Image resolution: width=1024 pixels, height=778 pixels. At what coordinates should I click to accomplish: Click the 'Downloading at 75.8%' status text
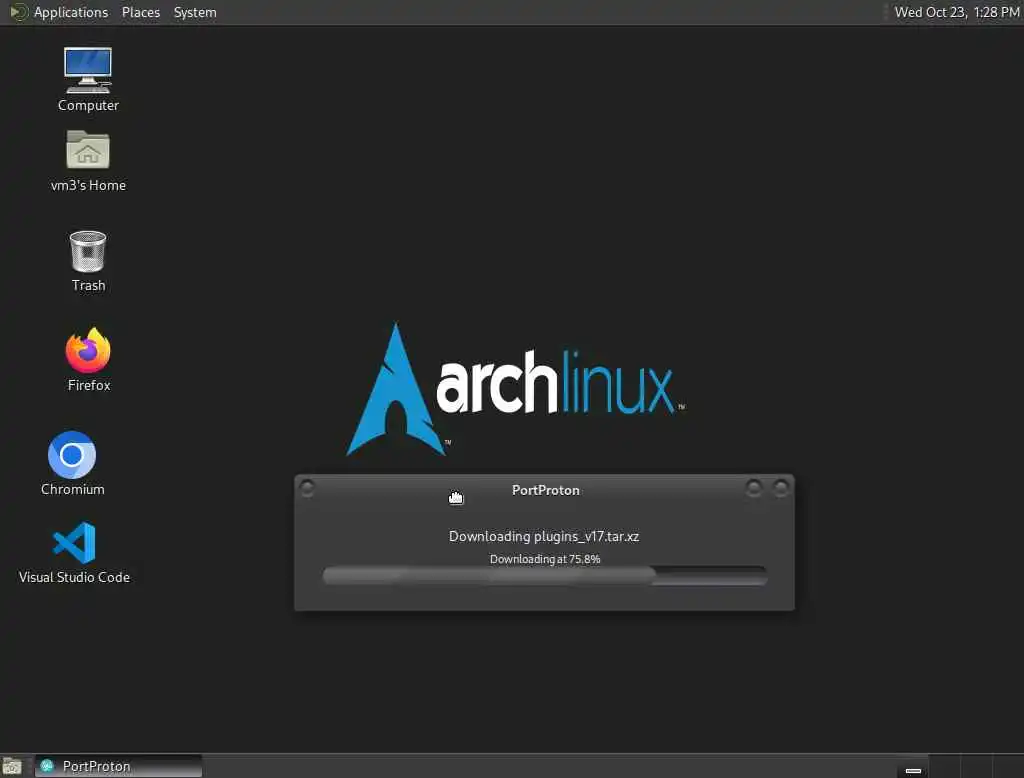(545, 559)
